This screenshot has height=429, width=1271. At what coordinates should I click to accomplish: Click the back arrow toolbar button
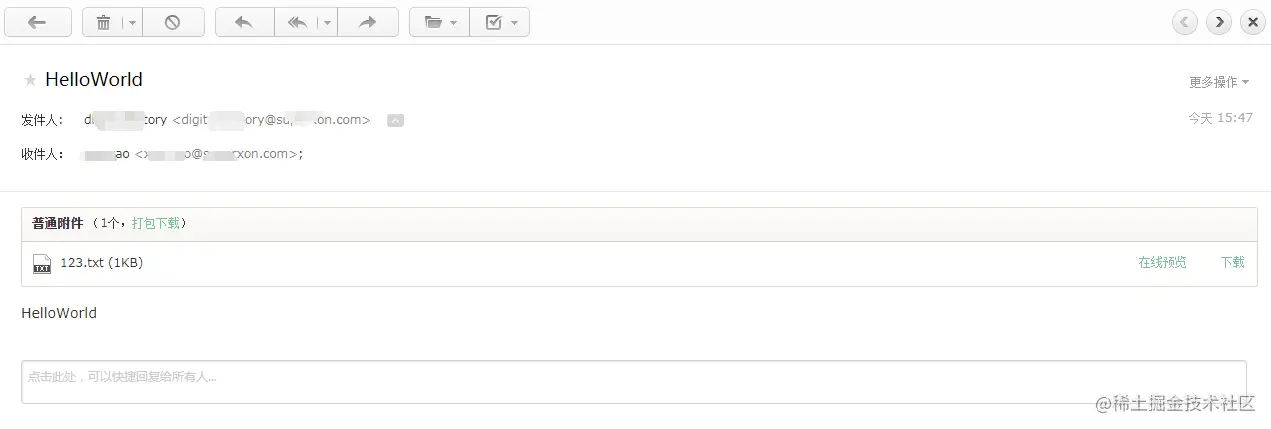coord(38,22)
